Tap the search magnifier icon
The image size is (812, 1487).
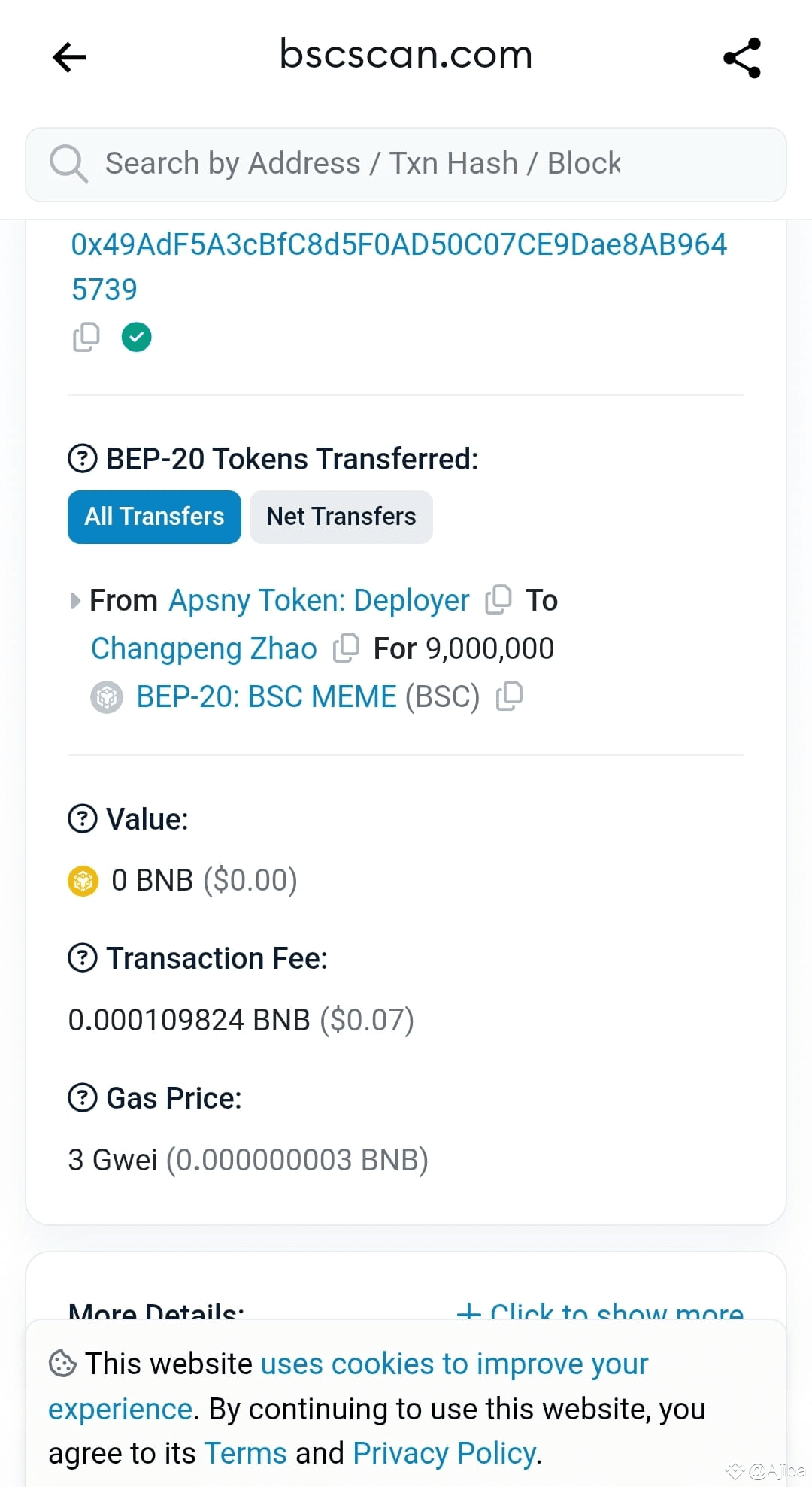[68, 163]
